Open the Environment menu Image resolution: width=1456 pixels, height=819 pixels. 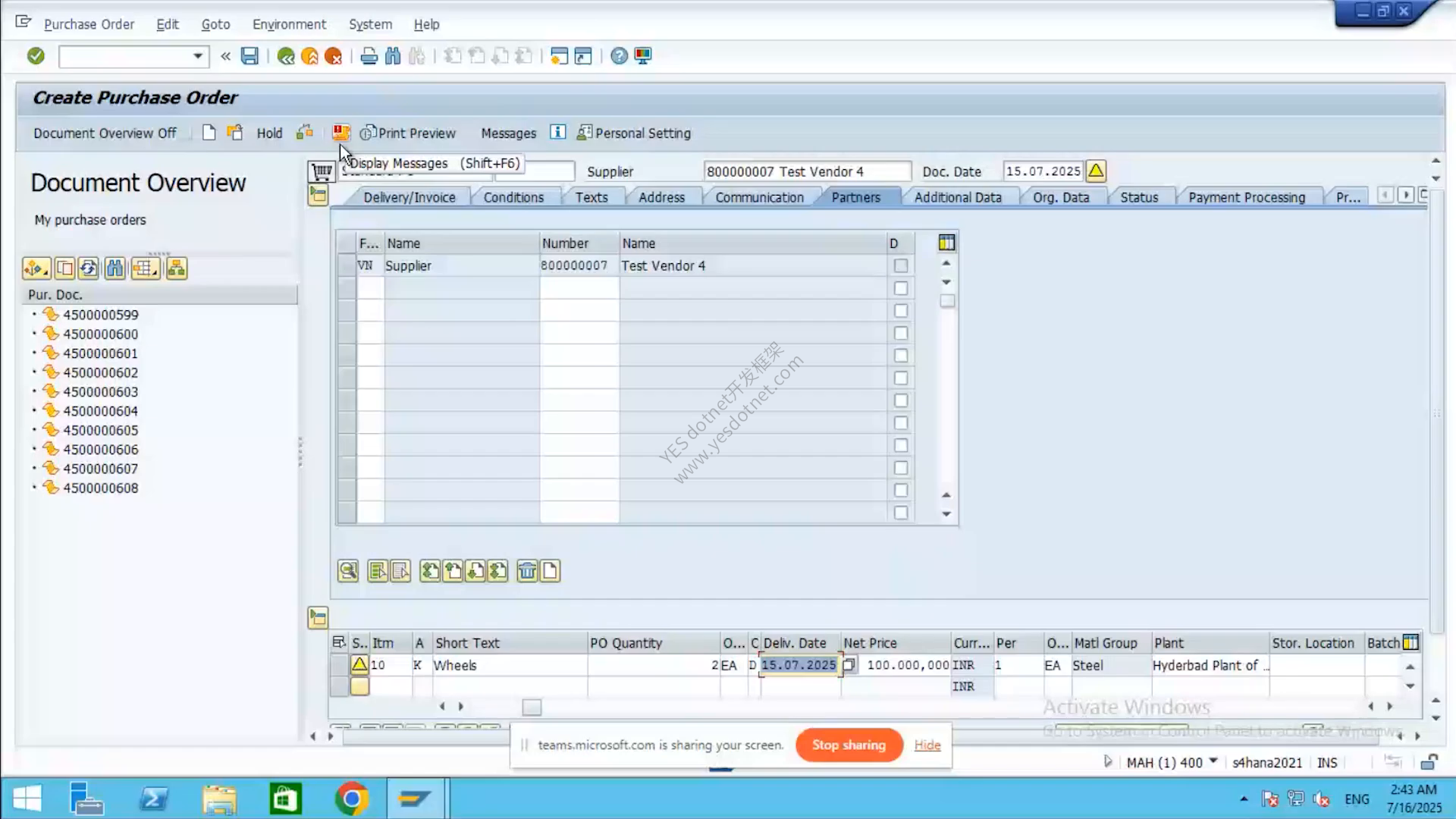[289, 24]
